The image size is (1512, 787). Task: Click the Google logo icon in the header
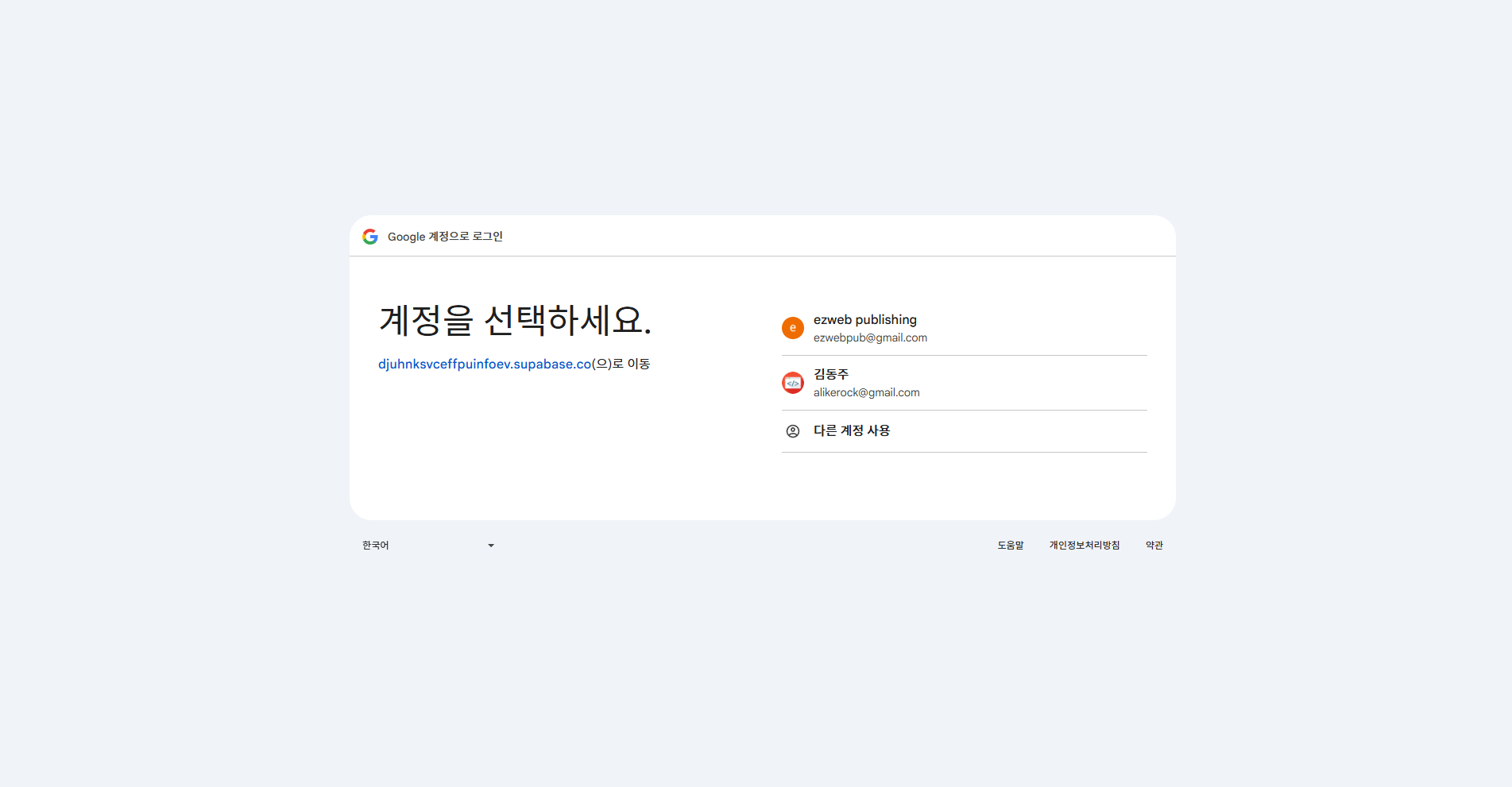pos(370,237)
